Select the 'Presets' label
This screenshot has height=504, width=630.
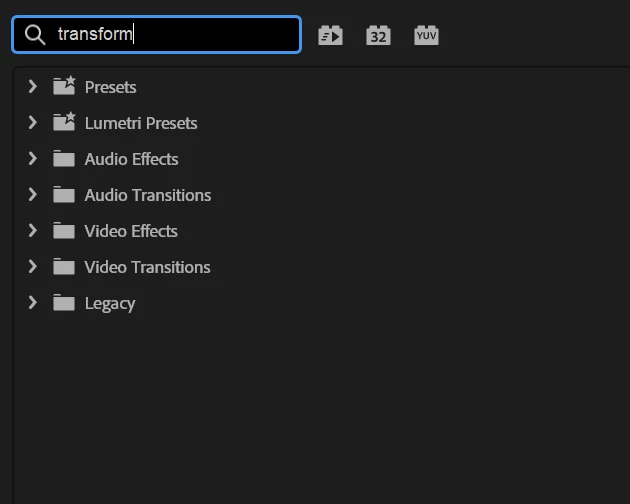(x=110, y=87)
